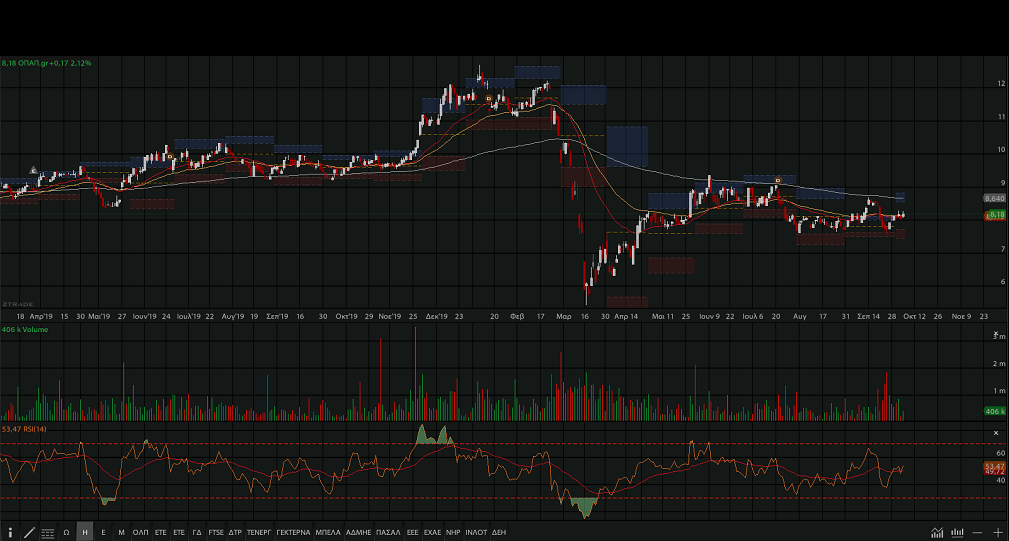The image size is (1009, 541).
Task: Open the indicators chart icon
Action: tap(937, 533)
